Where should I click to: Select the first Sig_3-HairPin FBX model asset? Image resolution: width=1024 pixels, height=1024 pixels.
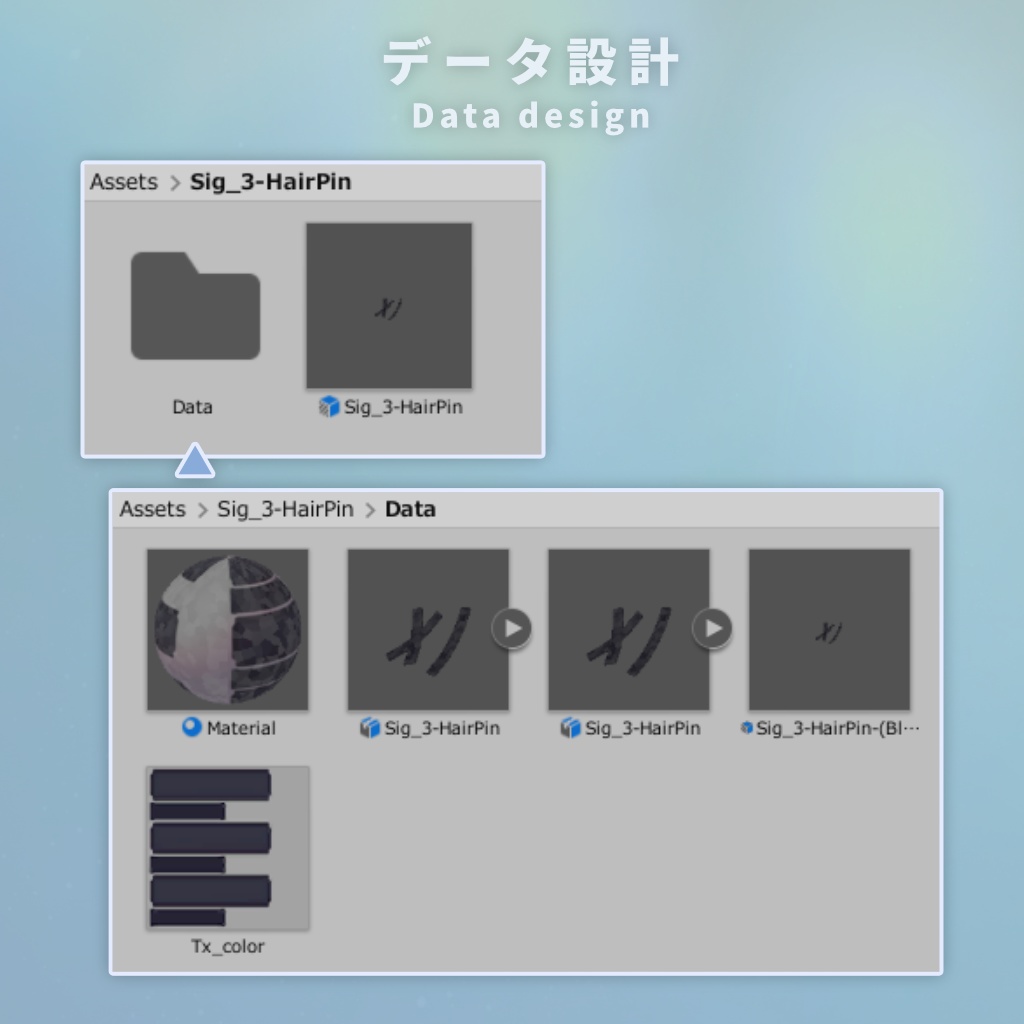[427, 628]
